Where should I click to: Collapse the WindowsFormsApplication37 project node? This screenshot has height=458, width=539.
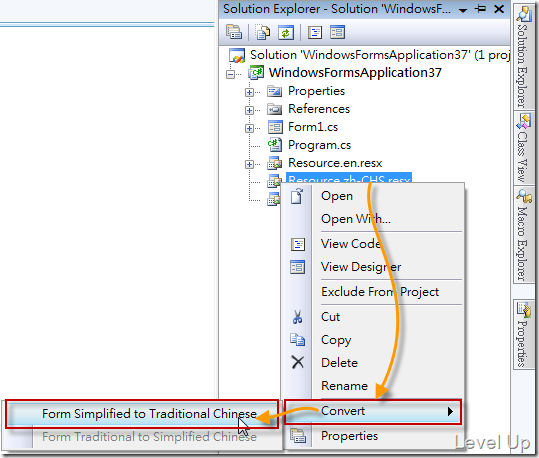[231, 74]
